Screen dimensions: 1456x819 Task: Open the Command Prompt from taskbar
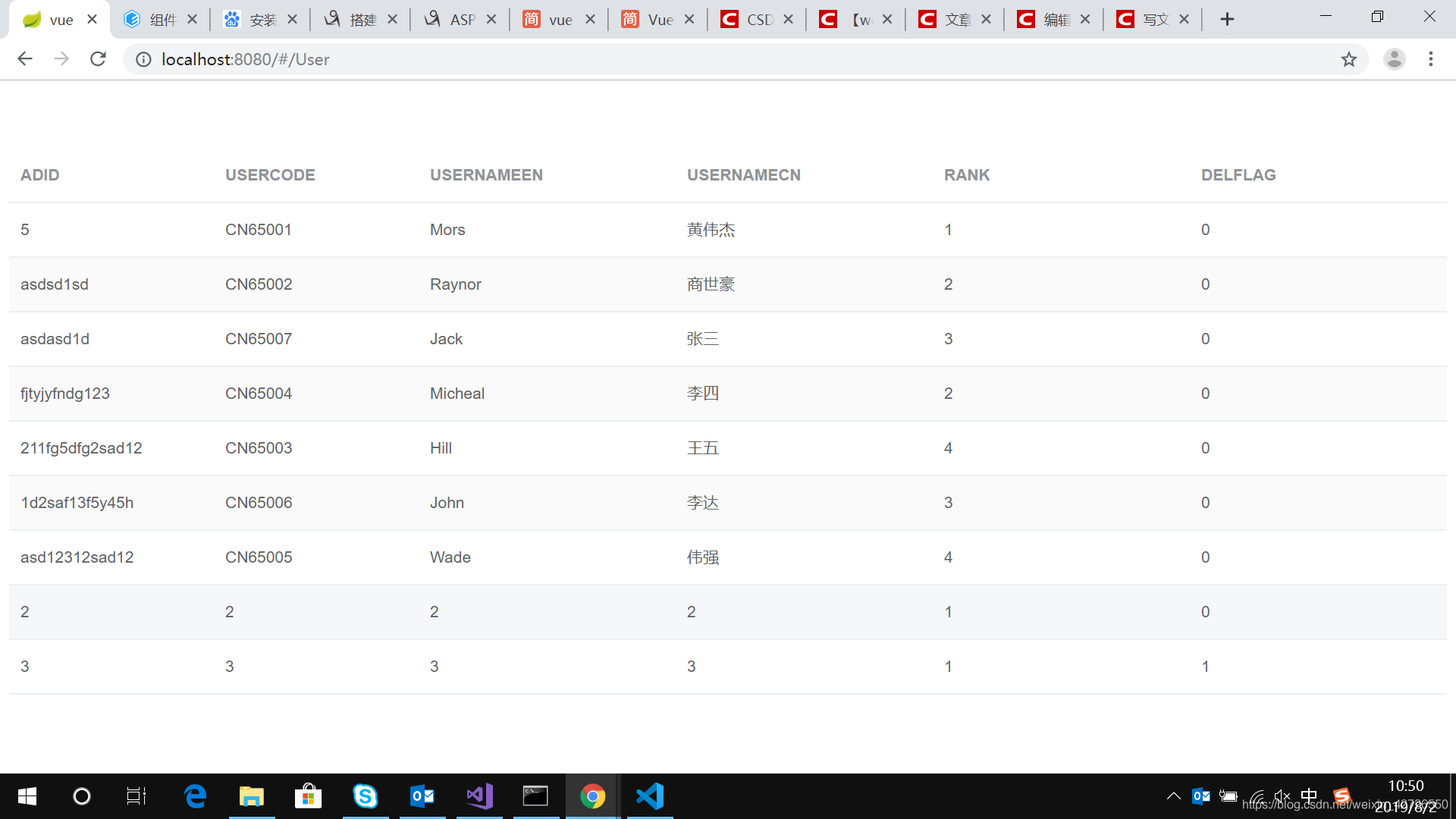pos(536,796)
